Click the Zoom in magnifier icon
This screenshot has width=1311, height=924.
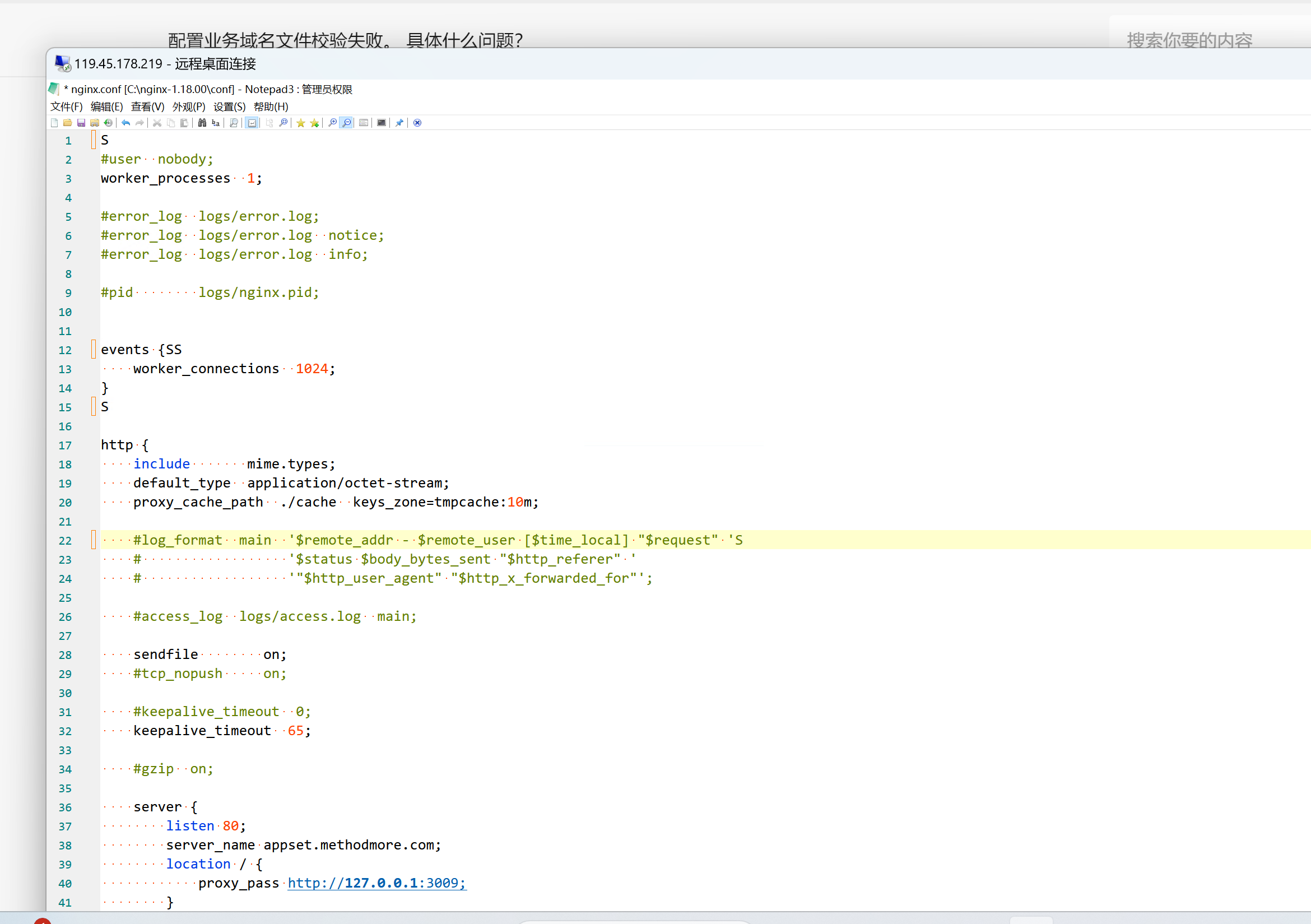[x=333, y=123]
